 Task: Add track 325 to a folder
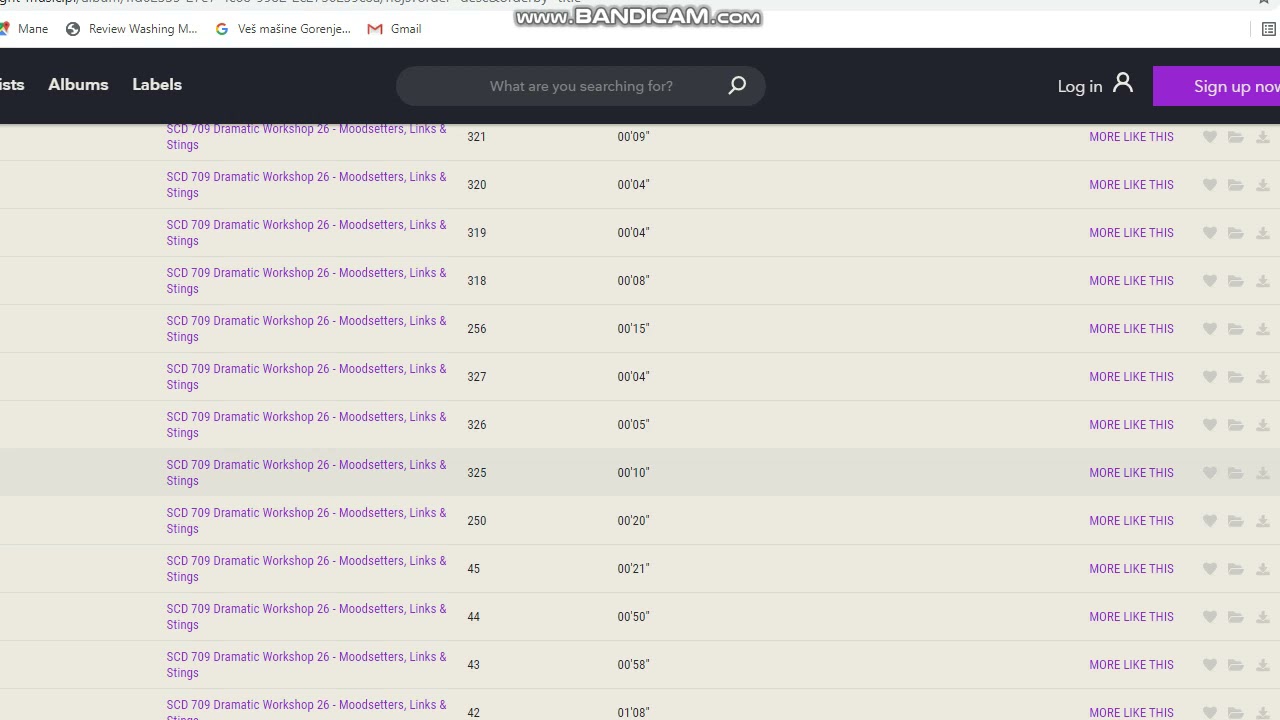point(1236,473)
